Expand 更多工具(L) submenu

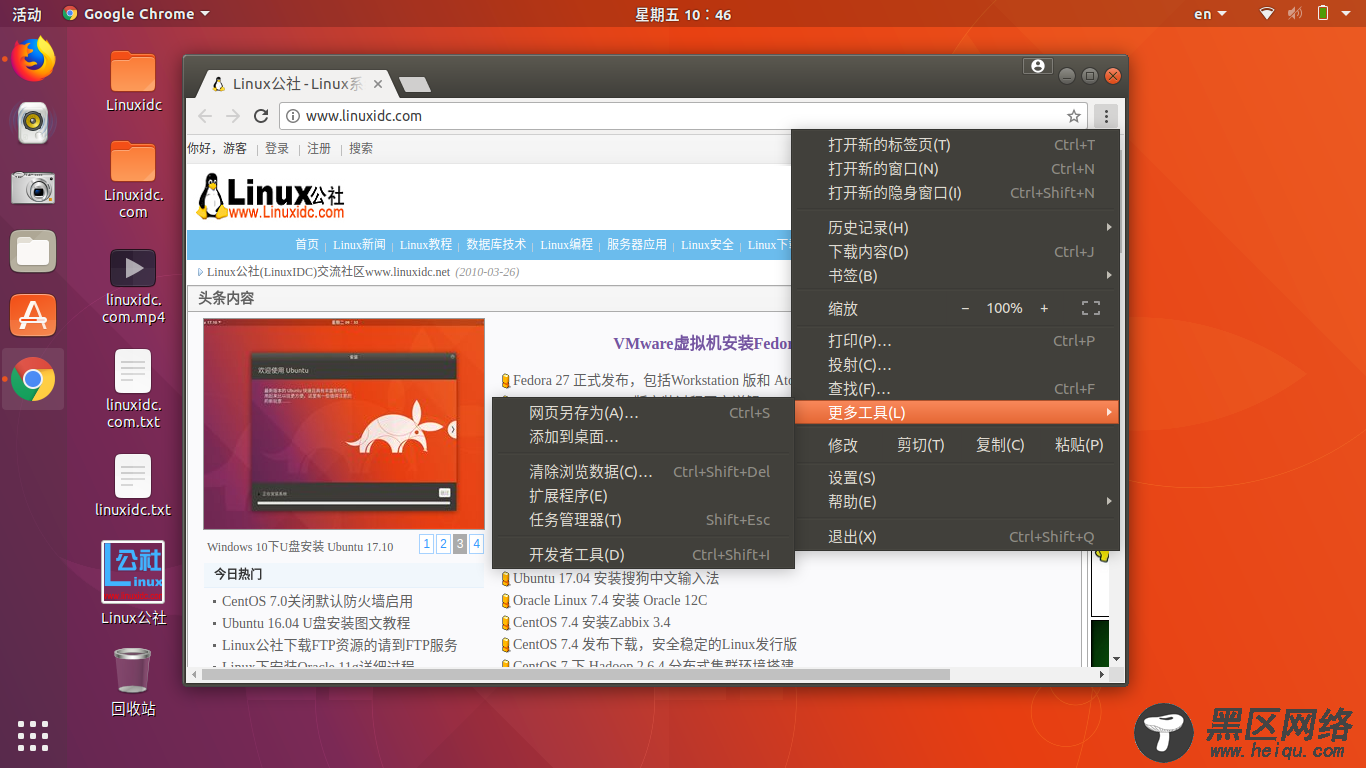coord(956,413)
